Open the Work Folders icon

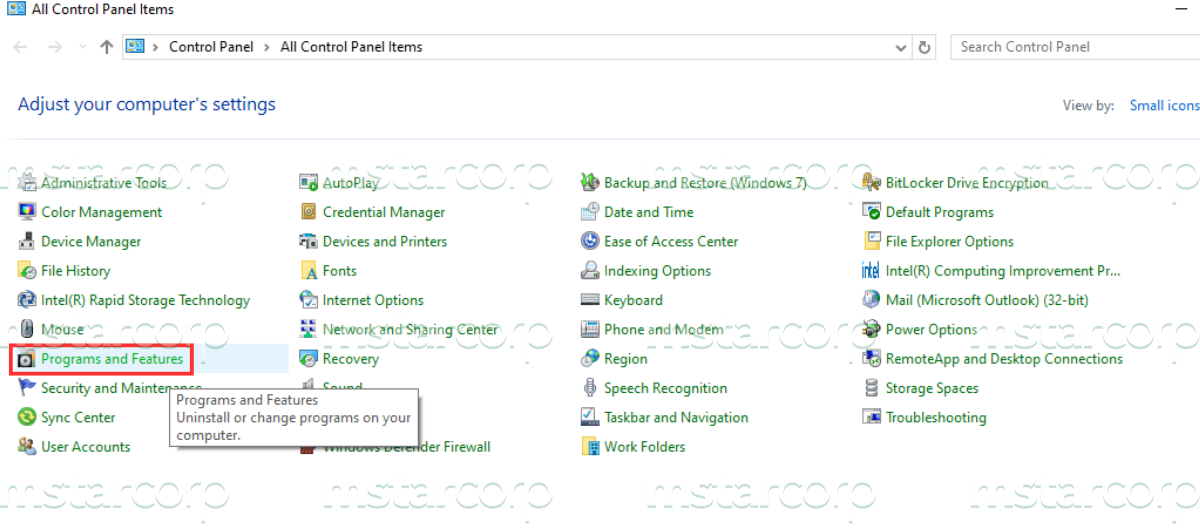click(x=590, y=447)
